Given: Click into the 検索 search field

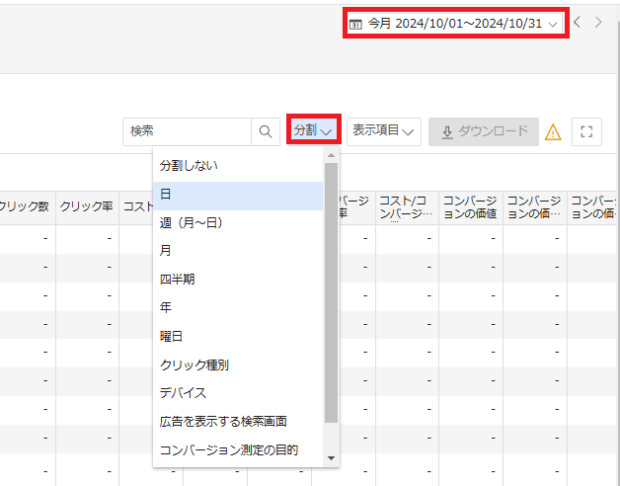Looking at the screenshot, I should coord(187,131).
